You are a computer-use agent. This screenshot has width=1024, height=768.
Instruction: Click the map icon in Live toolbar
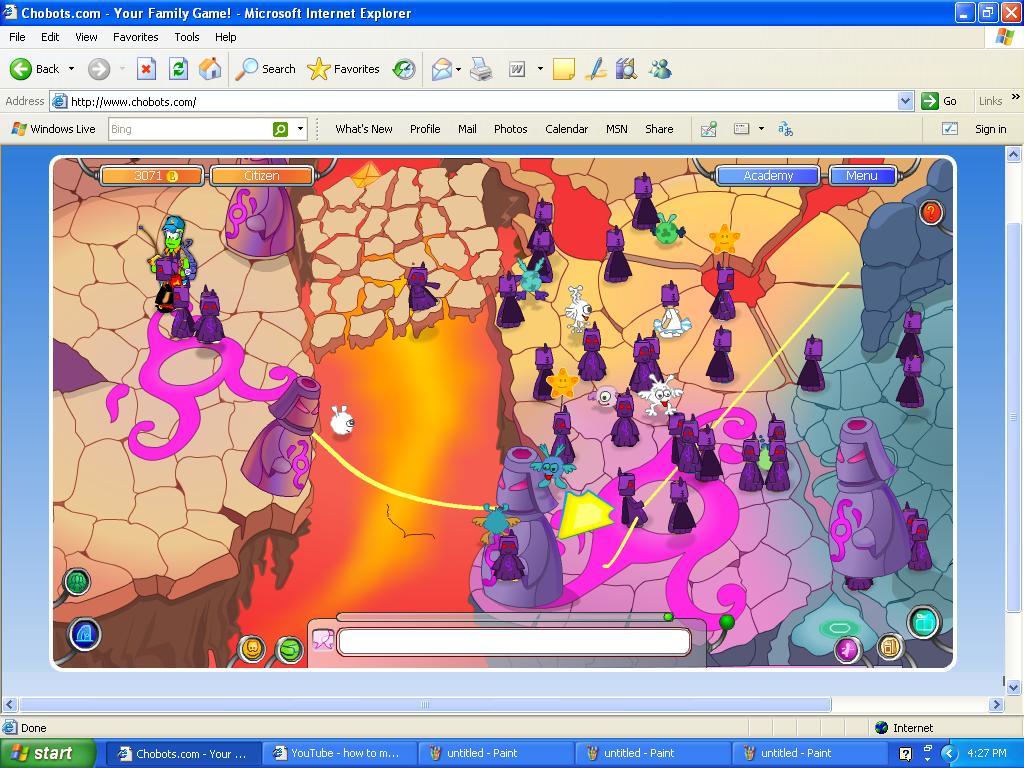709,129
